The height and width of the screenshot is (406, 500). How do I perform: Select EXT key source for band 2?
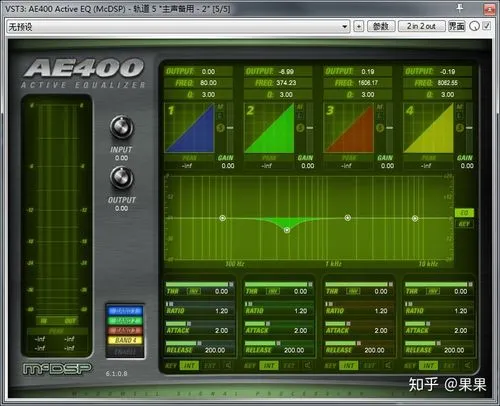pyautogui.click(x=289, y=366)
